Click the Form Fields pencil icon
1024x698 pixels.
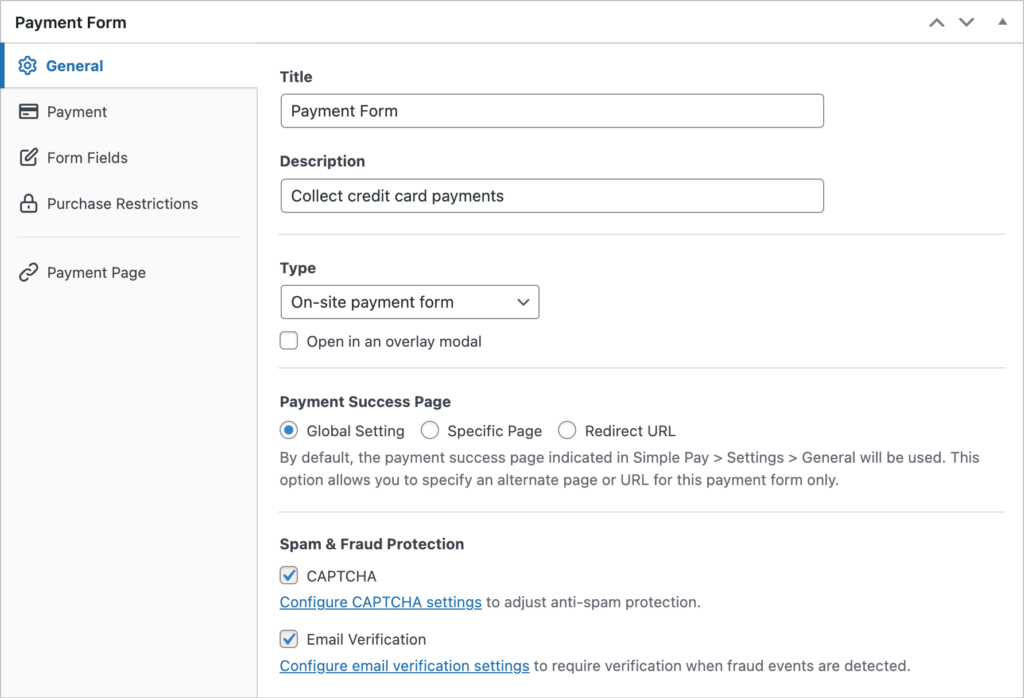coord(29,158)
